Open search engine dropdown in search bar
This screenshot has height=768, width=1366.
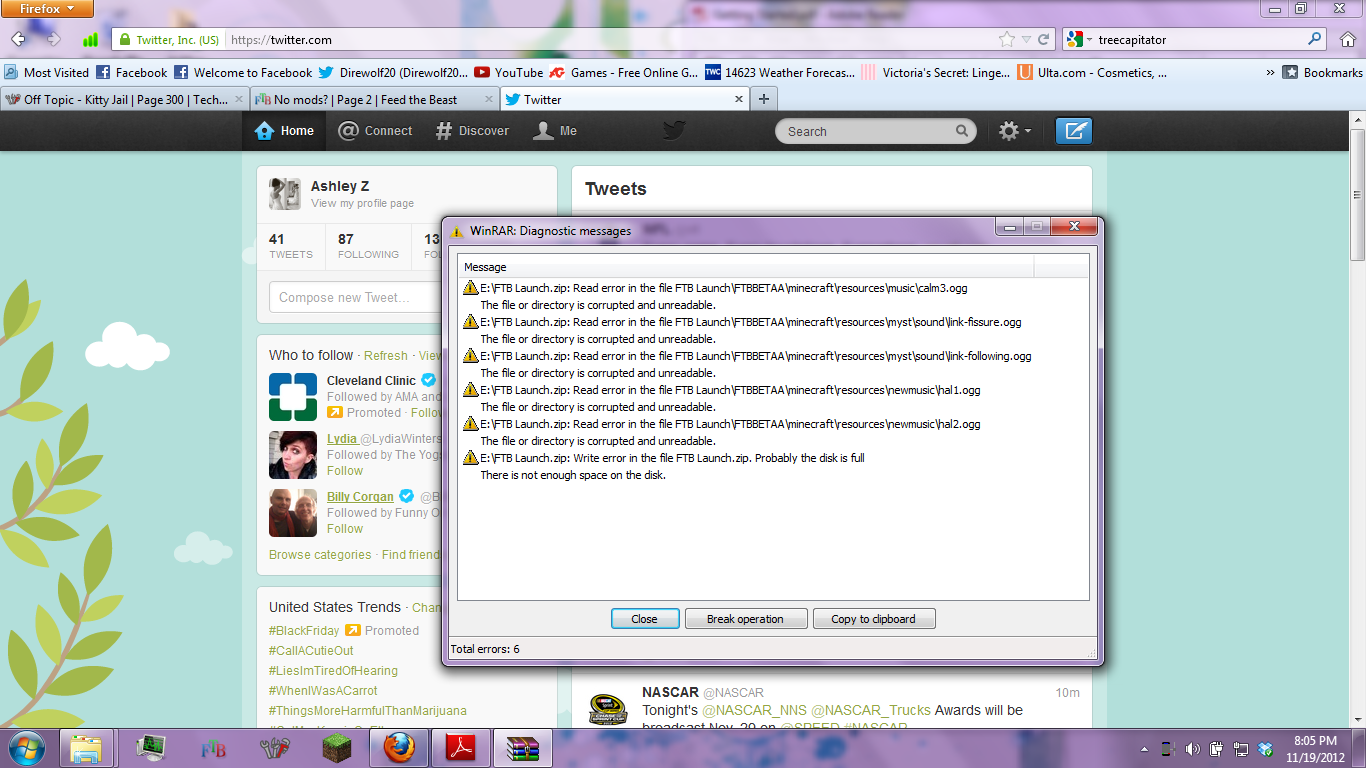[x=1081, y=40]
